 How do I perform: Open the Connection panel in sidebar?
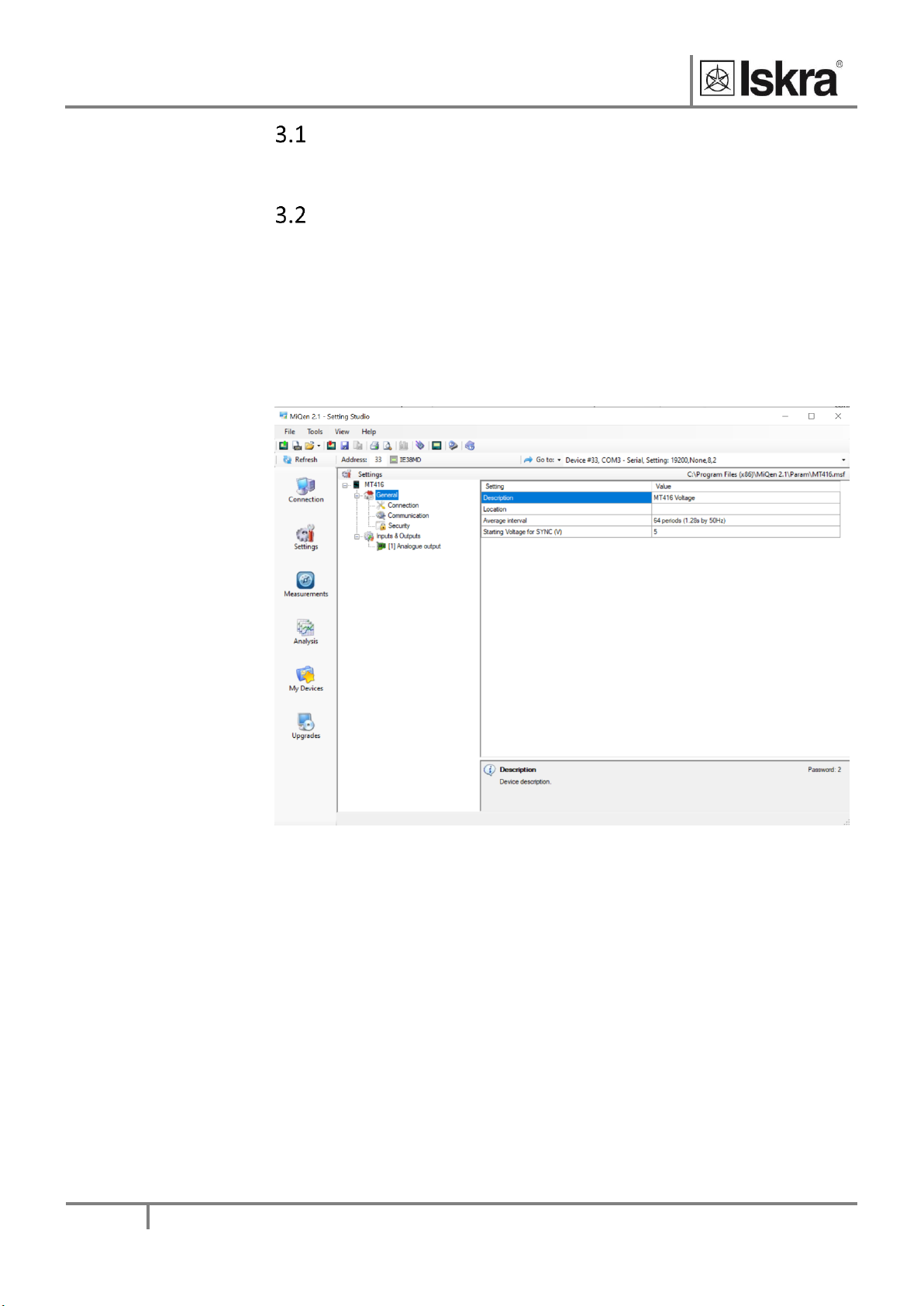(306, 490)
